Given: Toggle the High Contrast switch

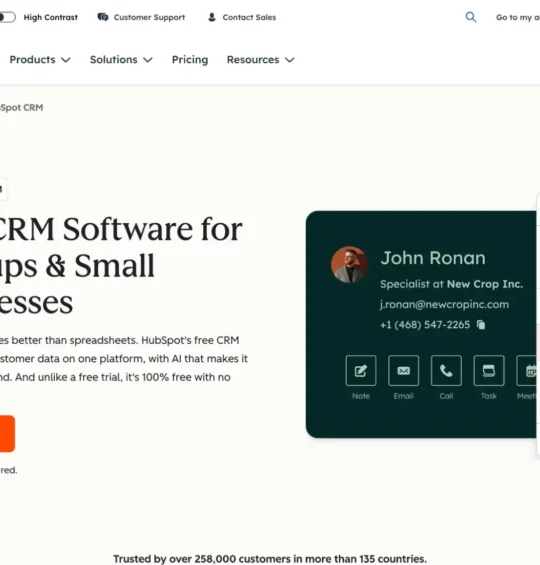Looking at the screenshot, I should (8, 17).
